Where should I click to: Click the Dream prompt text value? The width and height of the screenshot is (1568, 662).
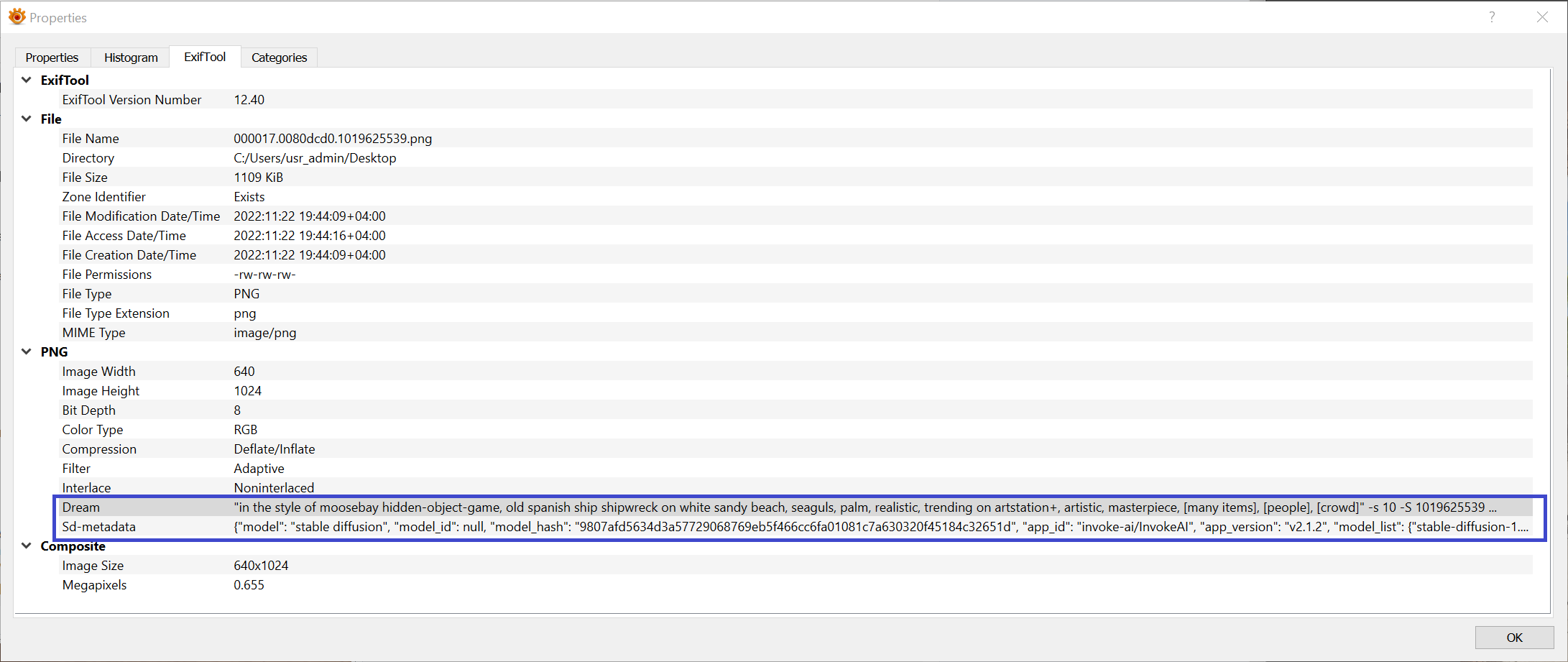coord(865,507)
